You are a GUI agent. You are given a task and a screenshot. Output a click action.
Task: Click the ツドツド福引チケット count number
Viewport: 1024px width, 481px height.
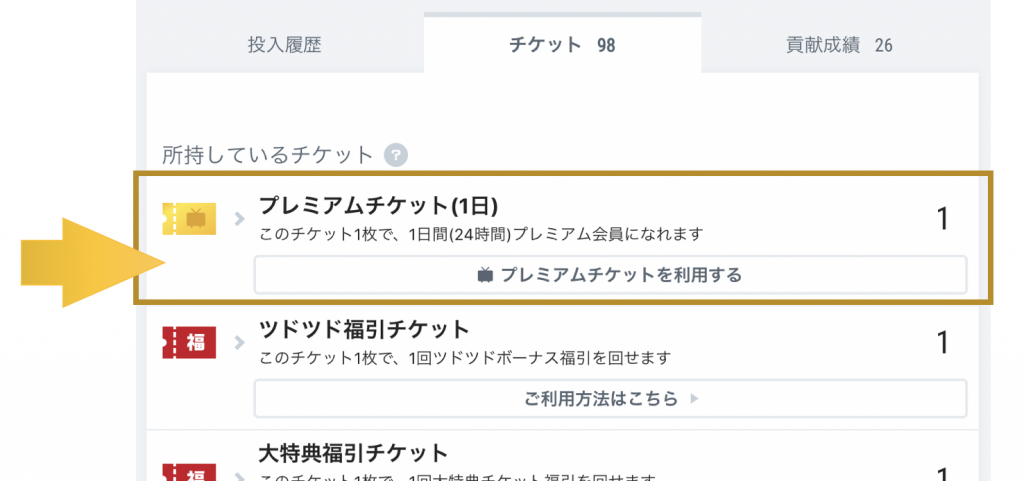pos(942,343)
